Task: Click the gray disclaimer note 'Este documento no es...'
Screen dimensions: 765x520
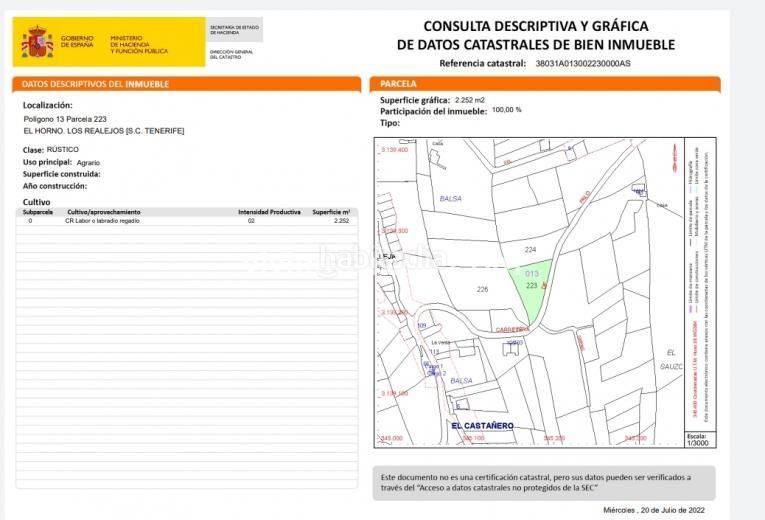Action: (544, 483)
